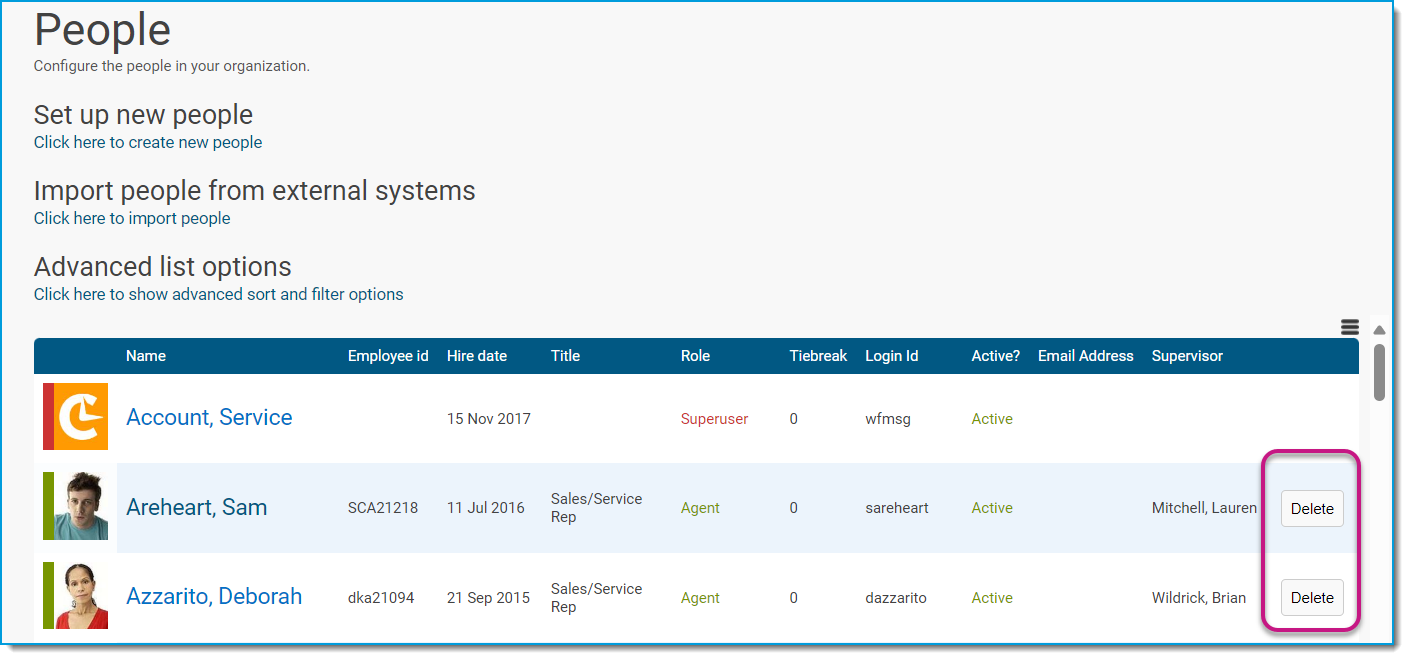Viewport: 1408px width, 659px height.
Task: Open Account, Service person record
Action: pos(209,417)
